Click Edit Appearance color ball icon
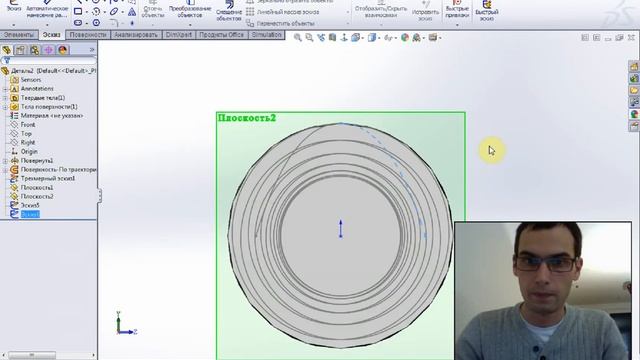The width and height of the screenshot is (640, 360). [404, 38]
